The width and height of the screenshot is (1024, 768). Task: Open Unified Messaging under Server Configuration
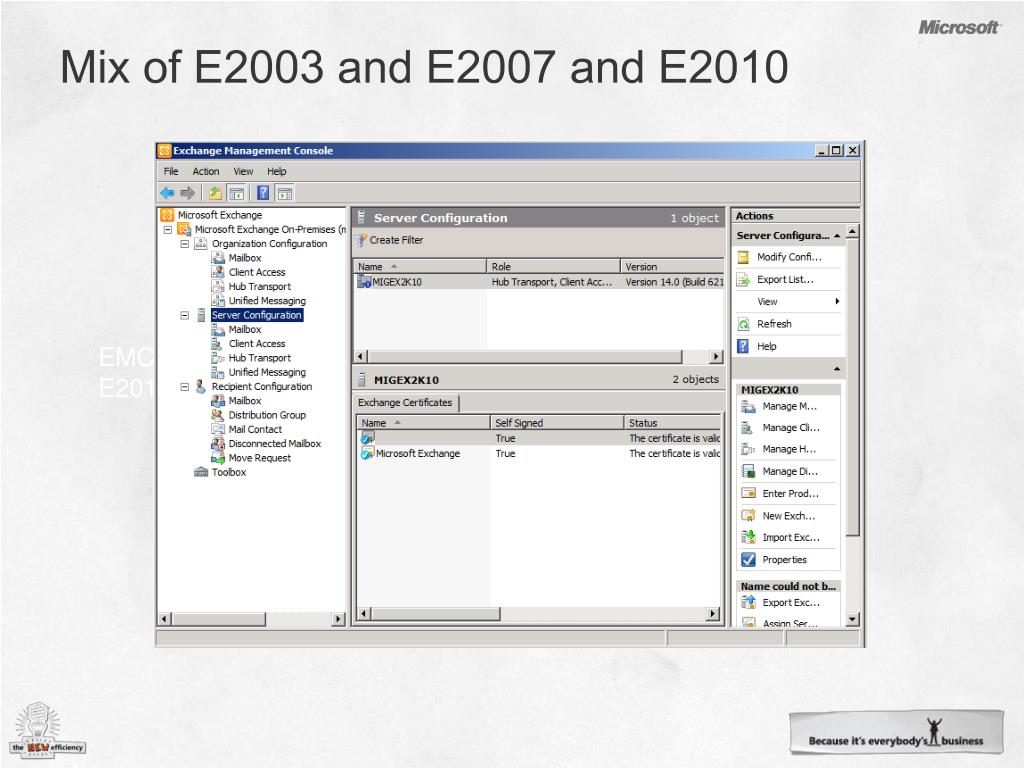click(267, 372)
